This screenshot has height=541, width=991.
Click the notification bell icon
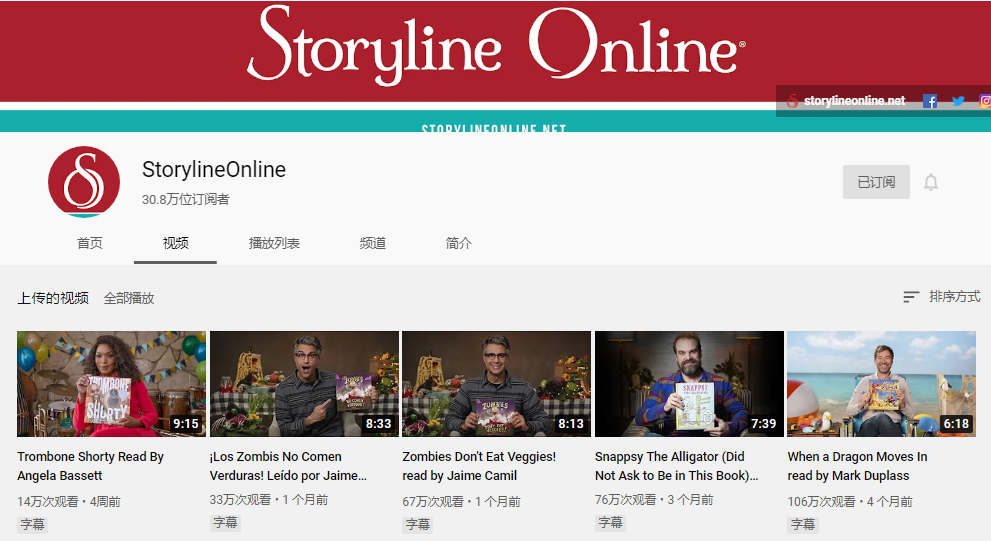[930, 183]
